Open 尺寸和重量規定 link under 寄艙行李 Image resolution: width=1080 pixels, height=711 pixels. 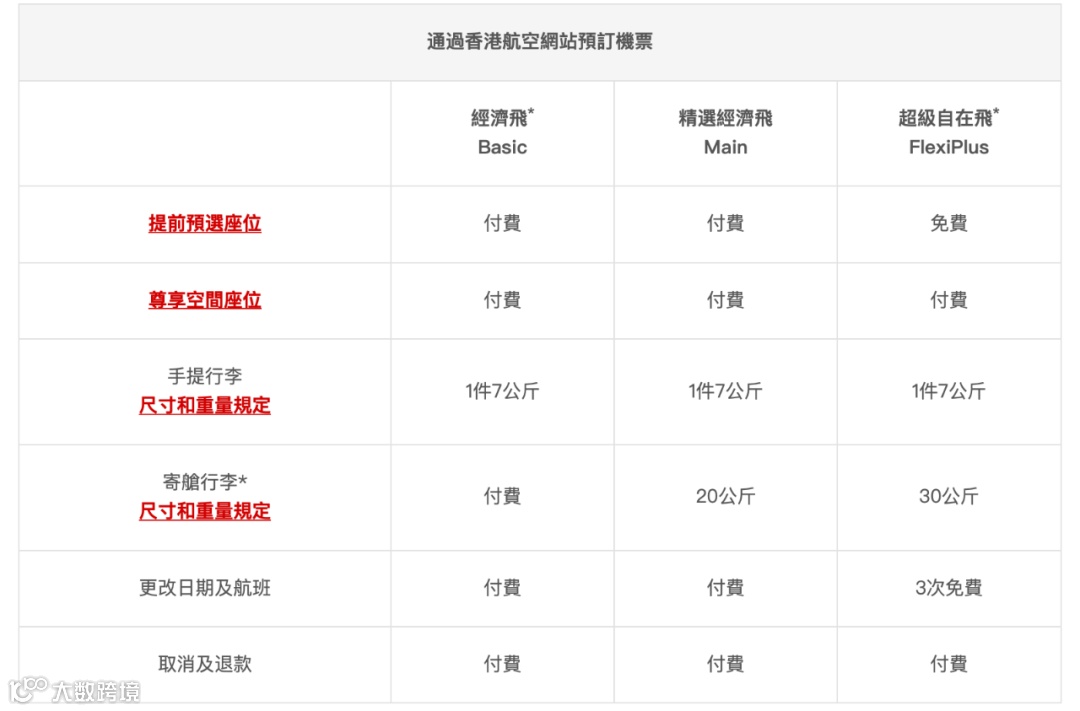[205, 511]
